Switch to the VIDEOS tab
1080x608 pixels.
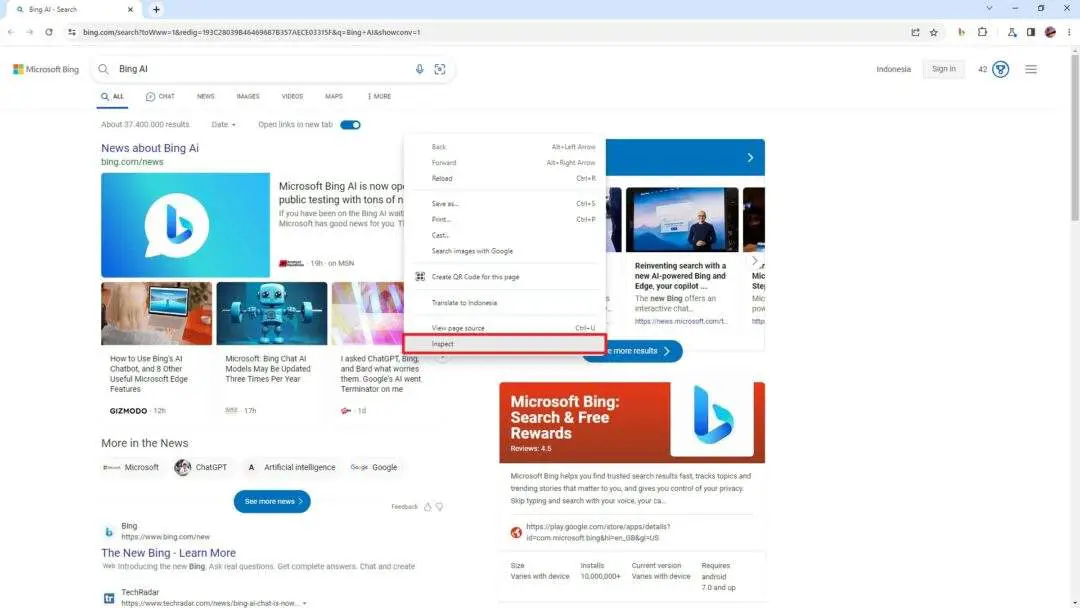pyautogui.click(x=293, y=96)
